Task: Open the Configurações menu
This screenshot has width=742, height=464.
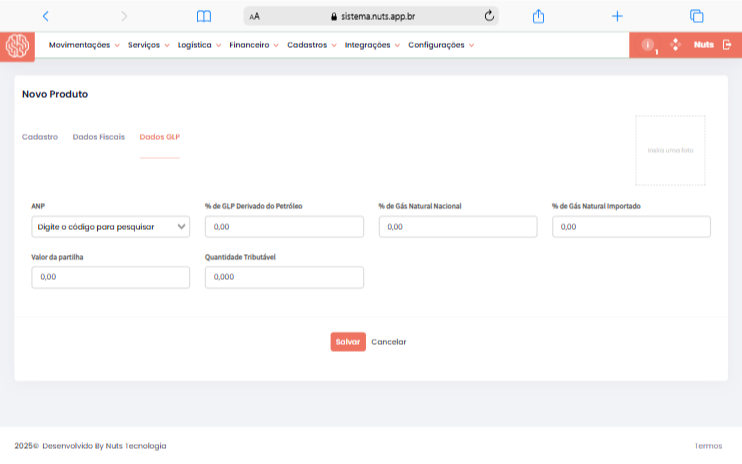Action: (x=440, y=45)
